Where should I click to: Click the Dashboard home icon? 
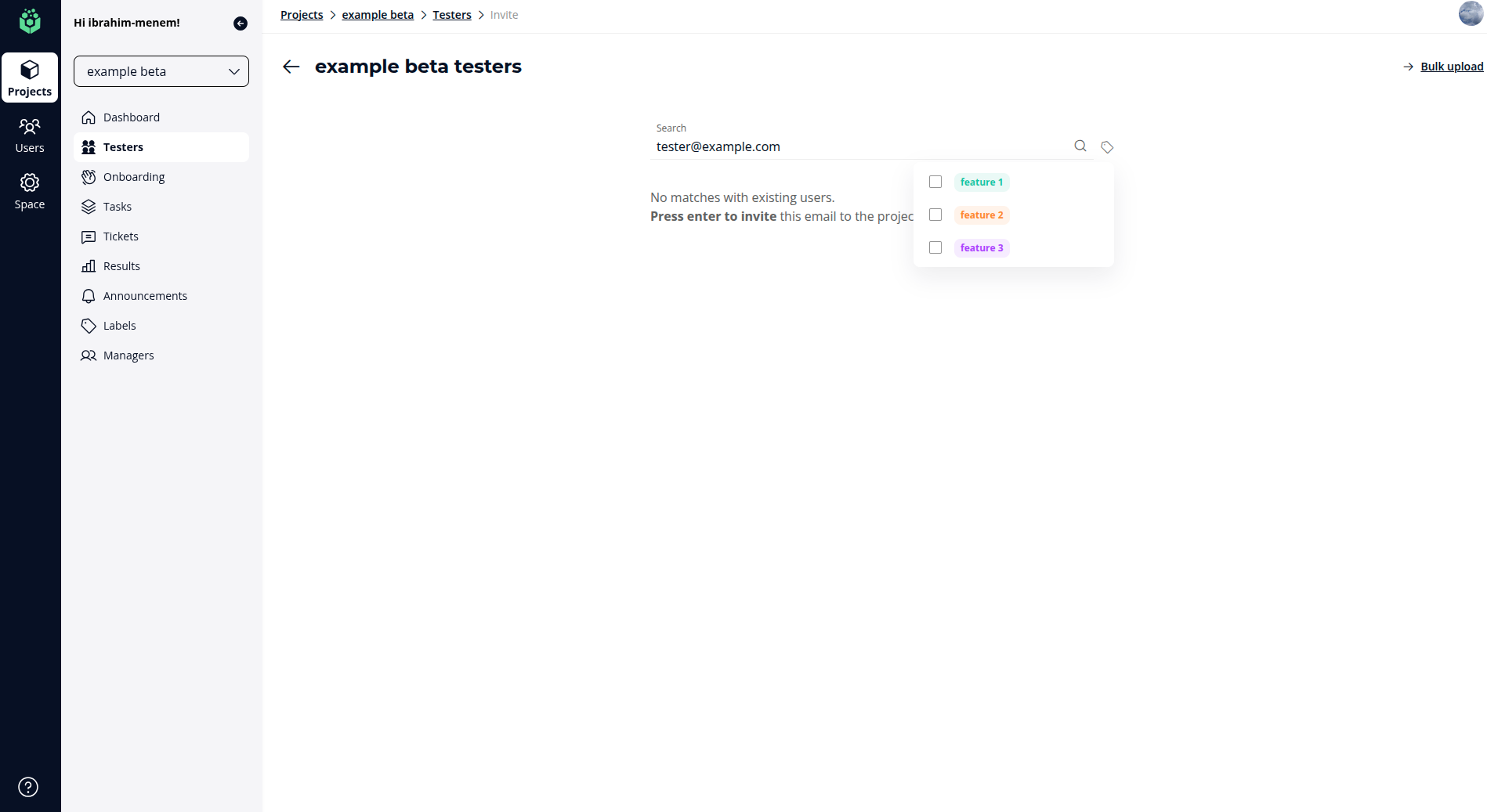89,117
